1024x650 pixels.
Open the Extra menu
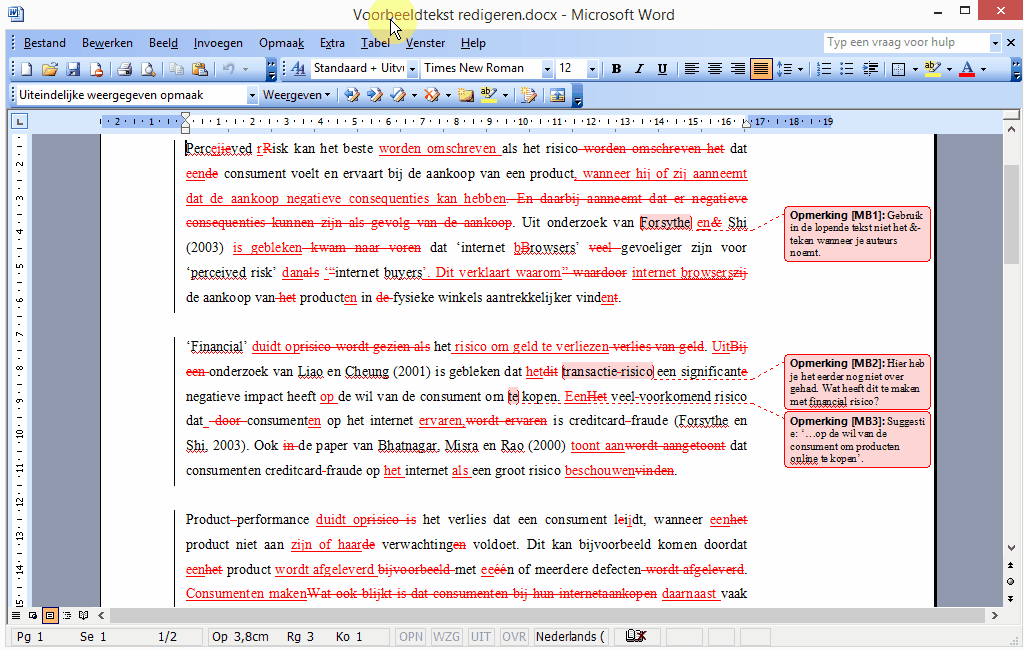pyautogui.click(x=332, y=43)
